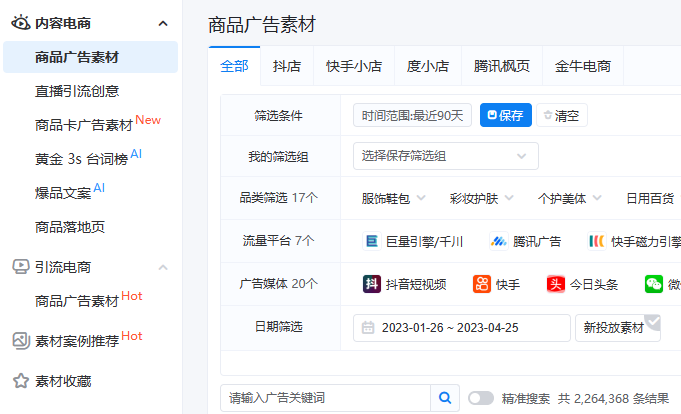Click the green WeChat media icon

point(654,284)
